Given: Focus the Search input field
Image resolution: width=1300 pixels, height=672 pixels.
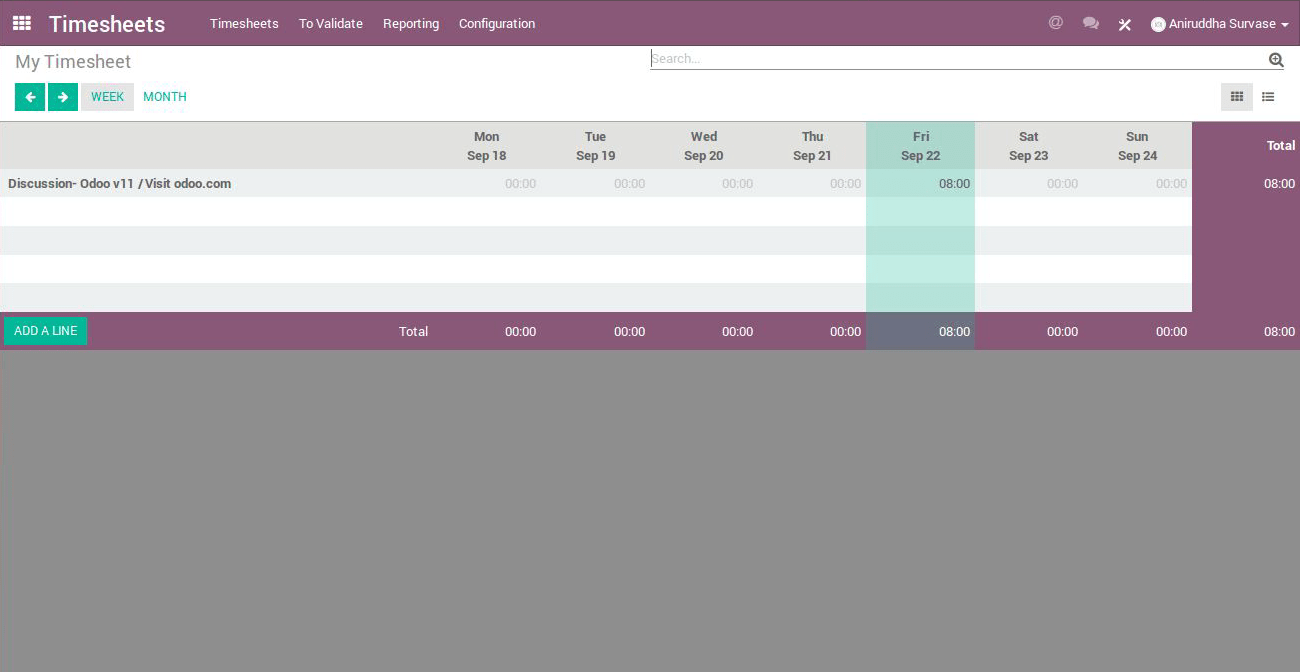Looking at the screenshot, I should coord(958,59).
